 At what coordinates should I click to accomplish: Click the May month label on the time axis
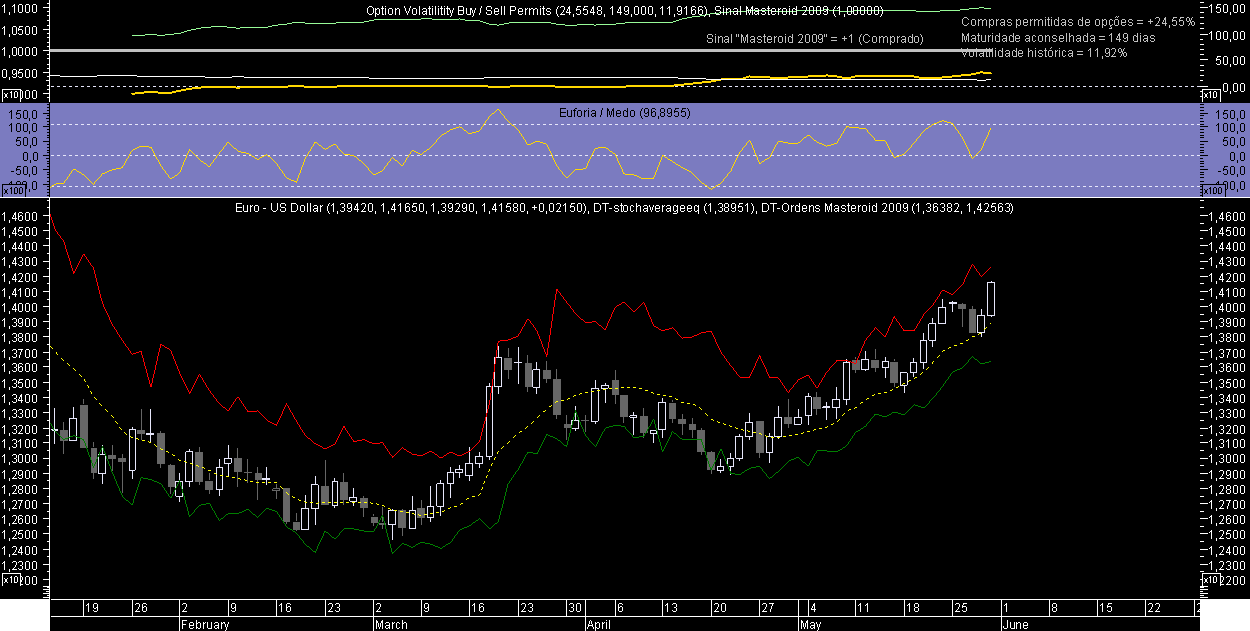click(x=811, y=624)
